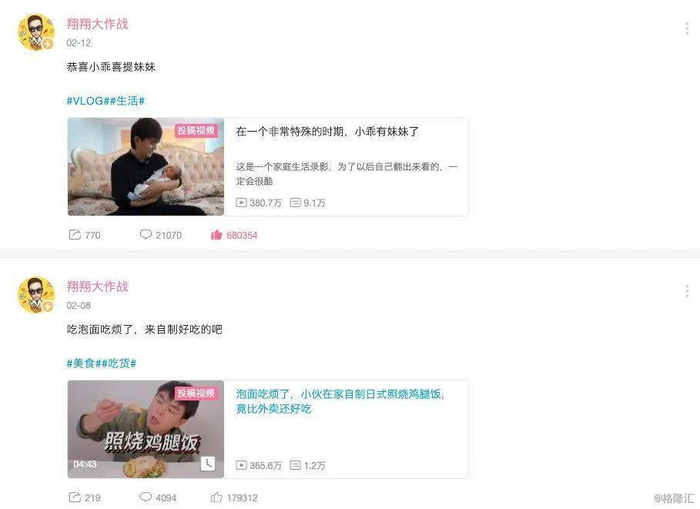700x509 pixels.
Task: Open the #生活# hashtag
Action: point(127,101)
